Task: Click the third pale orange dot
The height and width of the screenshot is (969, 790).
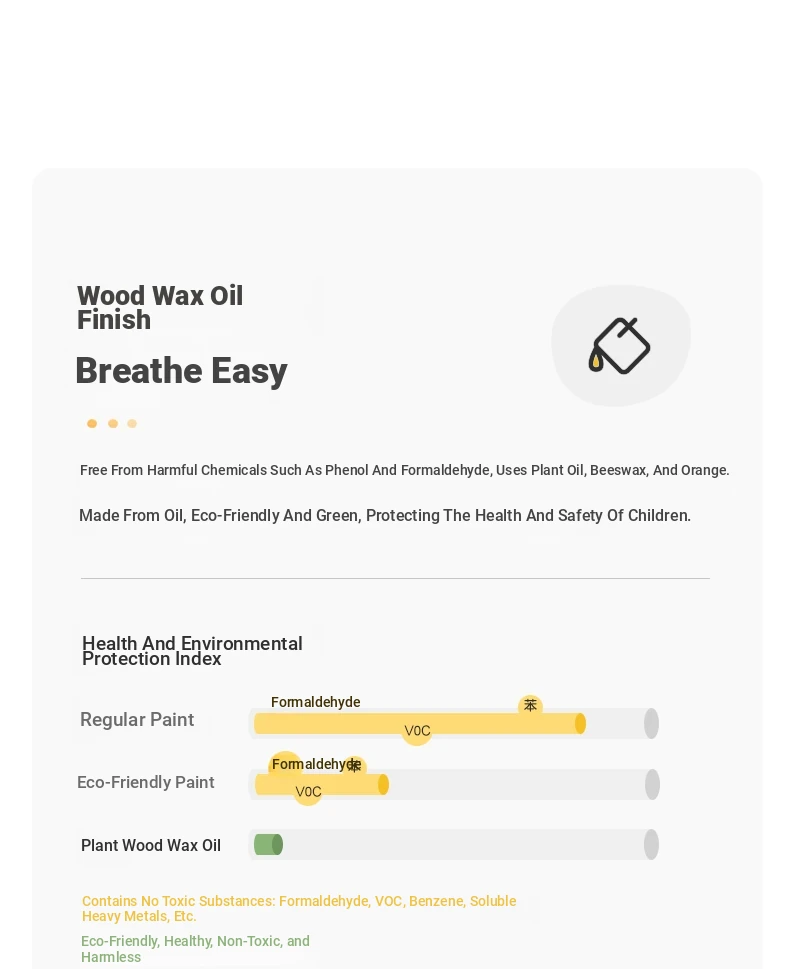Action: pyautogui.click(x=132, y=423)
